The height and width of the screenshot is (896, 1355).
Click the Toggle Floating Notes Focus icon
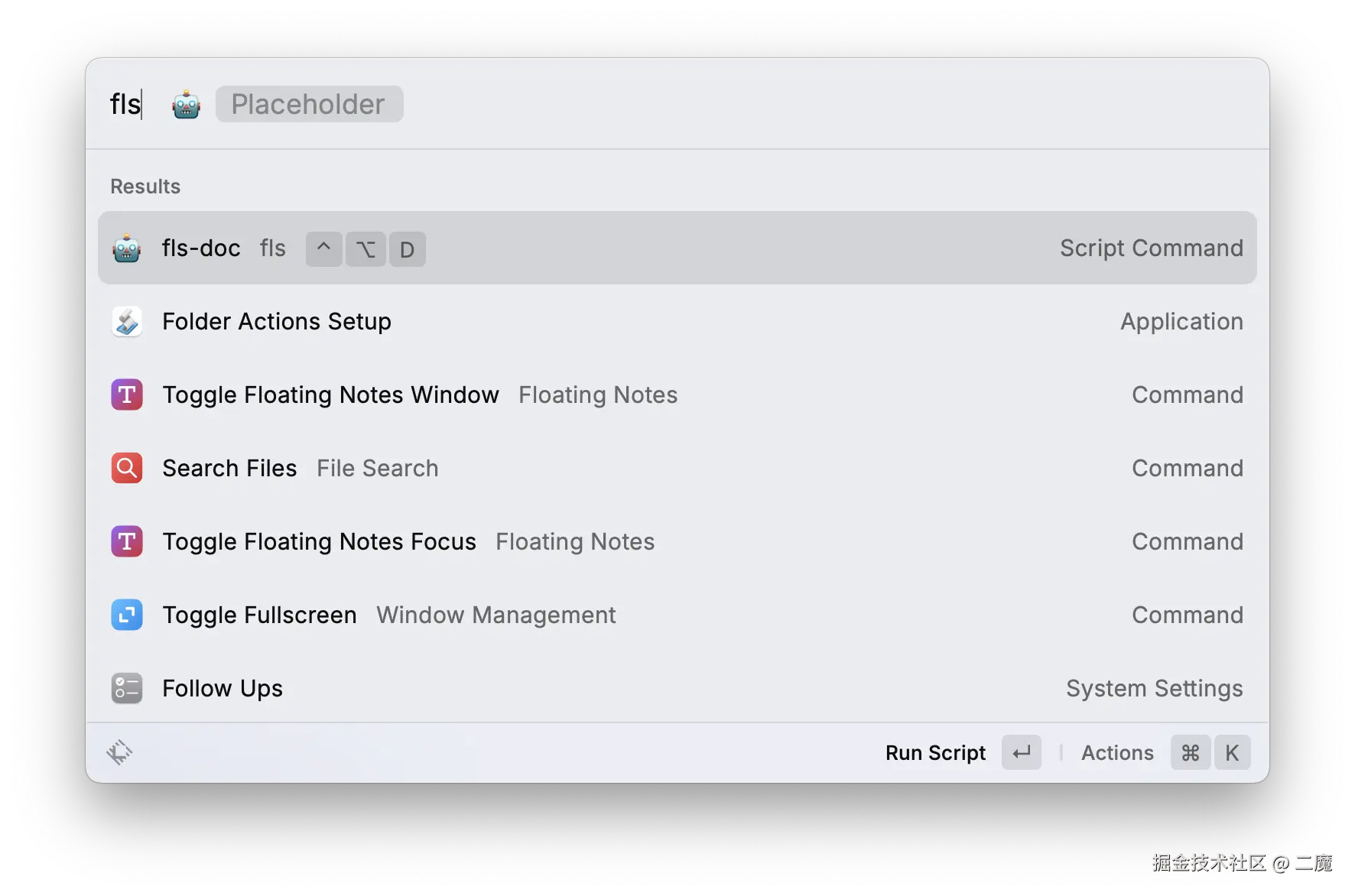(x=127, y=542)
